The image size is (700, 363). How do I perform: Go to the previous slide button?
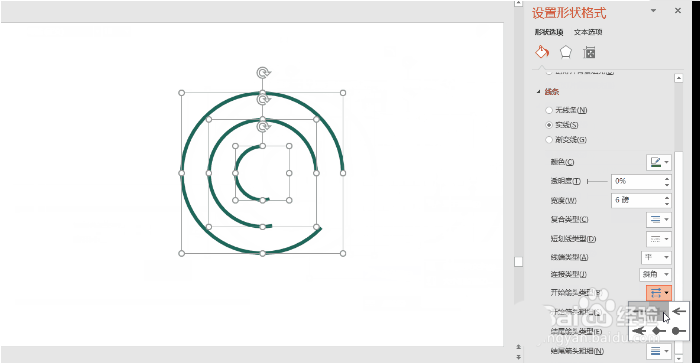click(518, 346)
